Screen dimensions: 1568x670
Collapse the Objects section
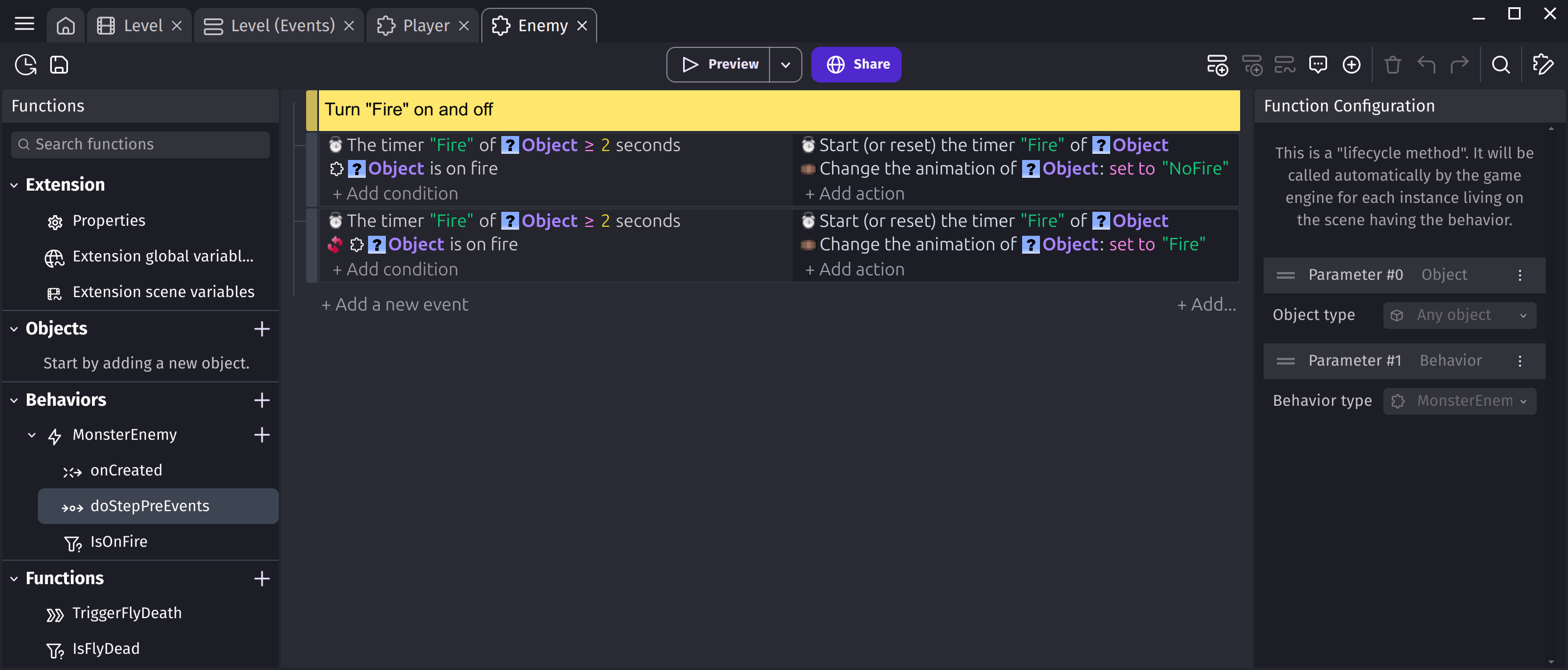[14, 329]
